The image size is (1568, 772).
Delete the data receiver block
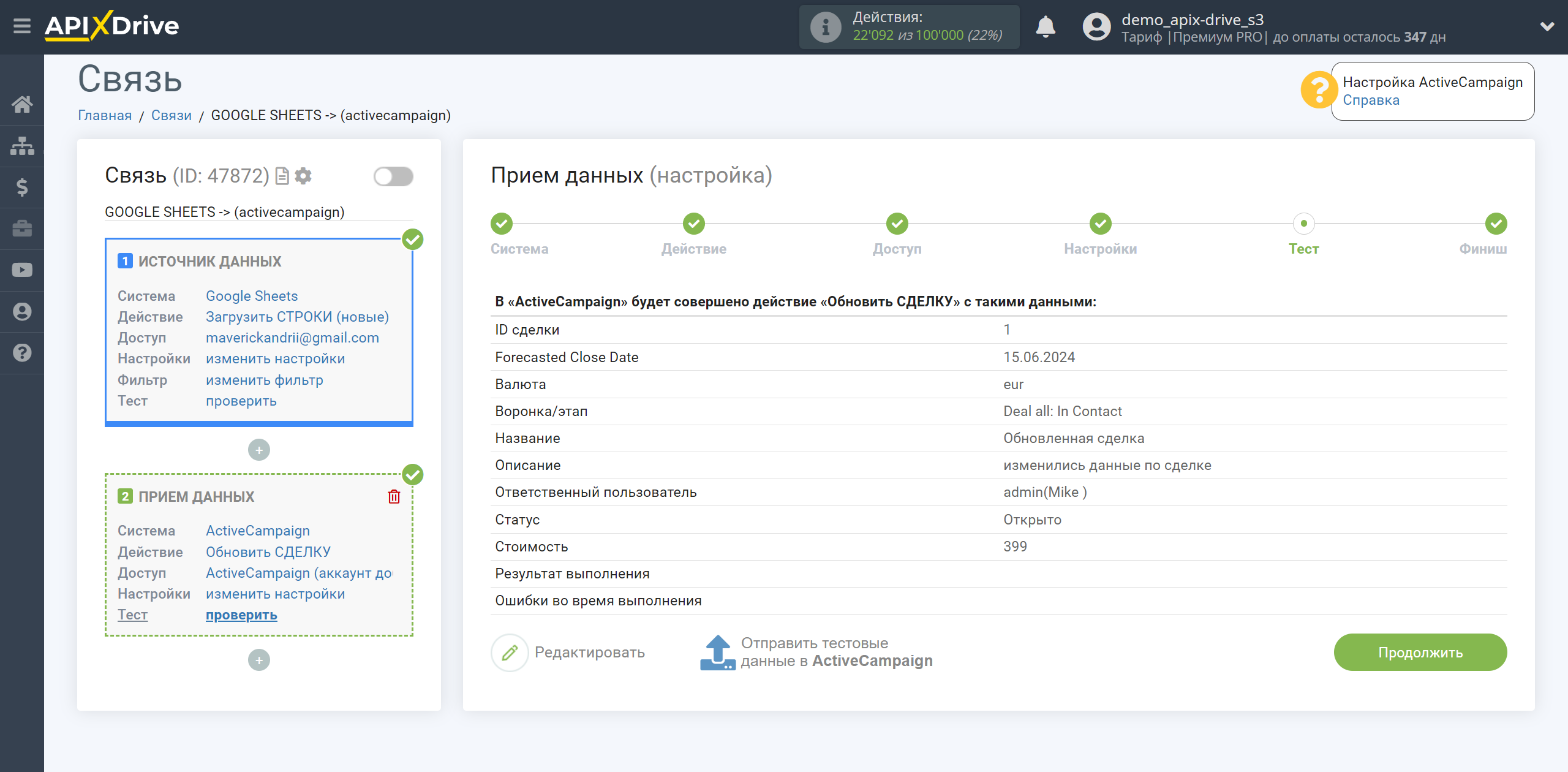coord(394,497)
